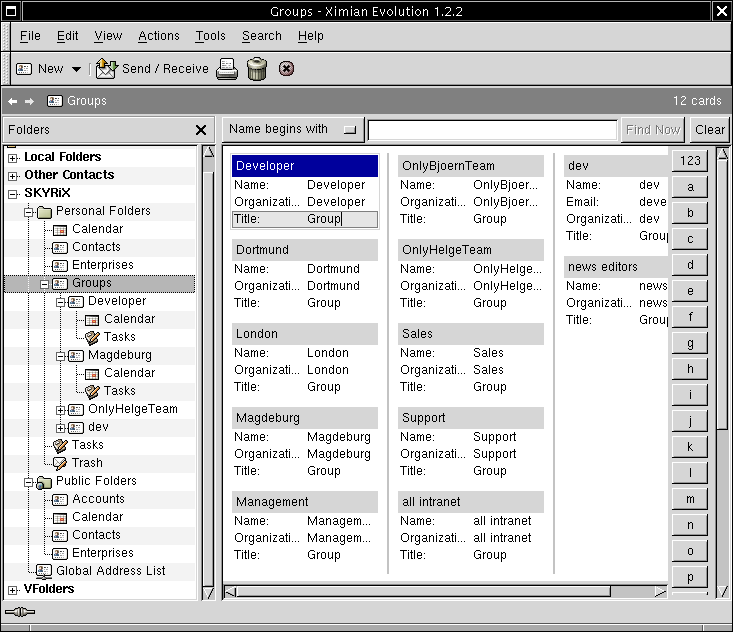Screen dimensions: 733x632
Task: Click the 123 alphabet index button
Action: pyautogui.click(x=690, y=161)
